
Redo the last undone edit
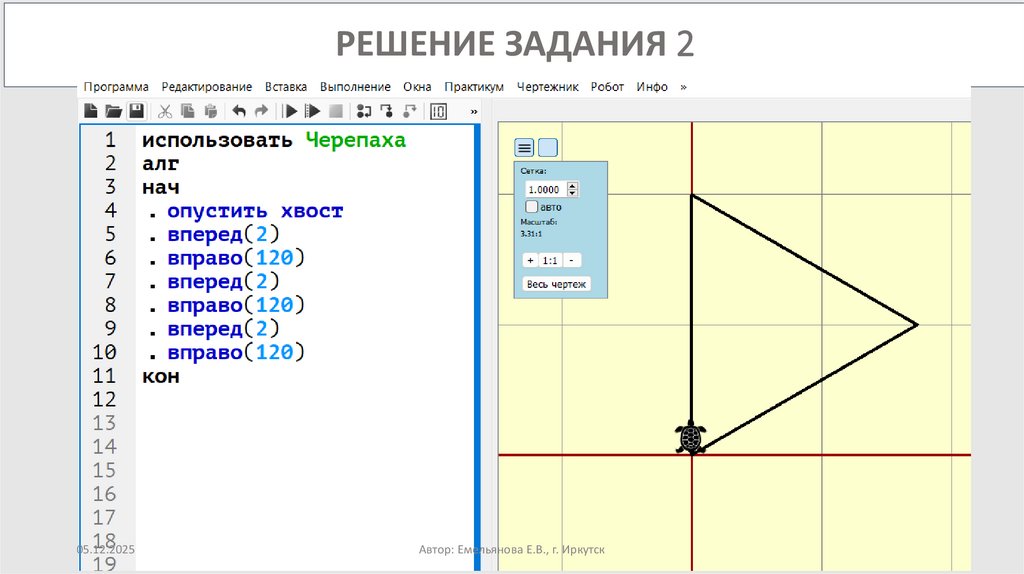261,111
